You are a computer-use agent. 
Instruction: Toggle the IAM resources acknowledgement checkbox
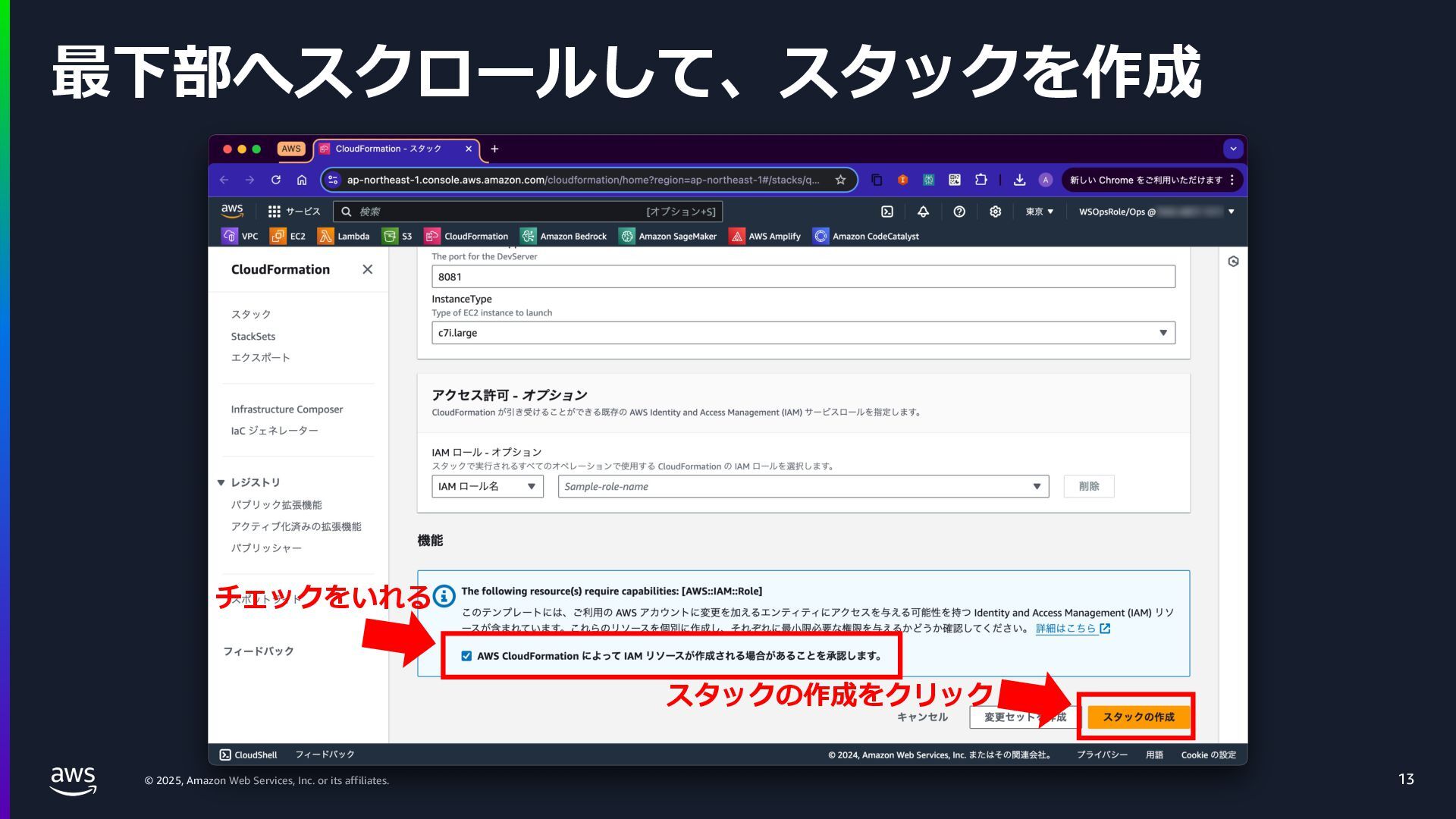point(466,656)
